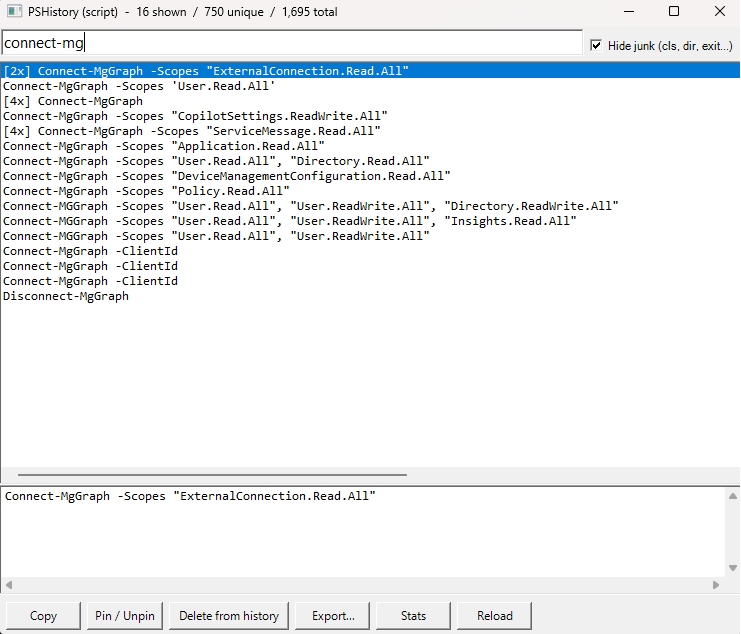Click the PSHistory app icon in title bar
This screenshot has width=741, height=634.
point(14,11)
